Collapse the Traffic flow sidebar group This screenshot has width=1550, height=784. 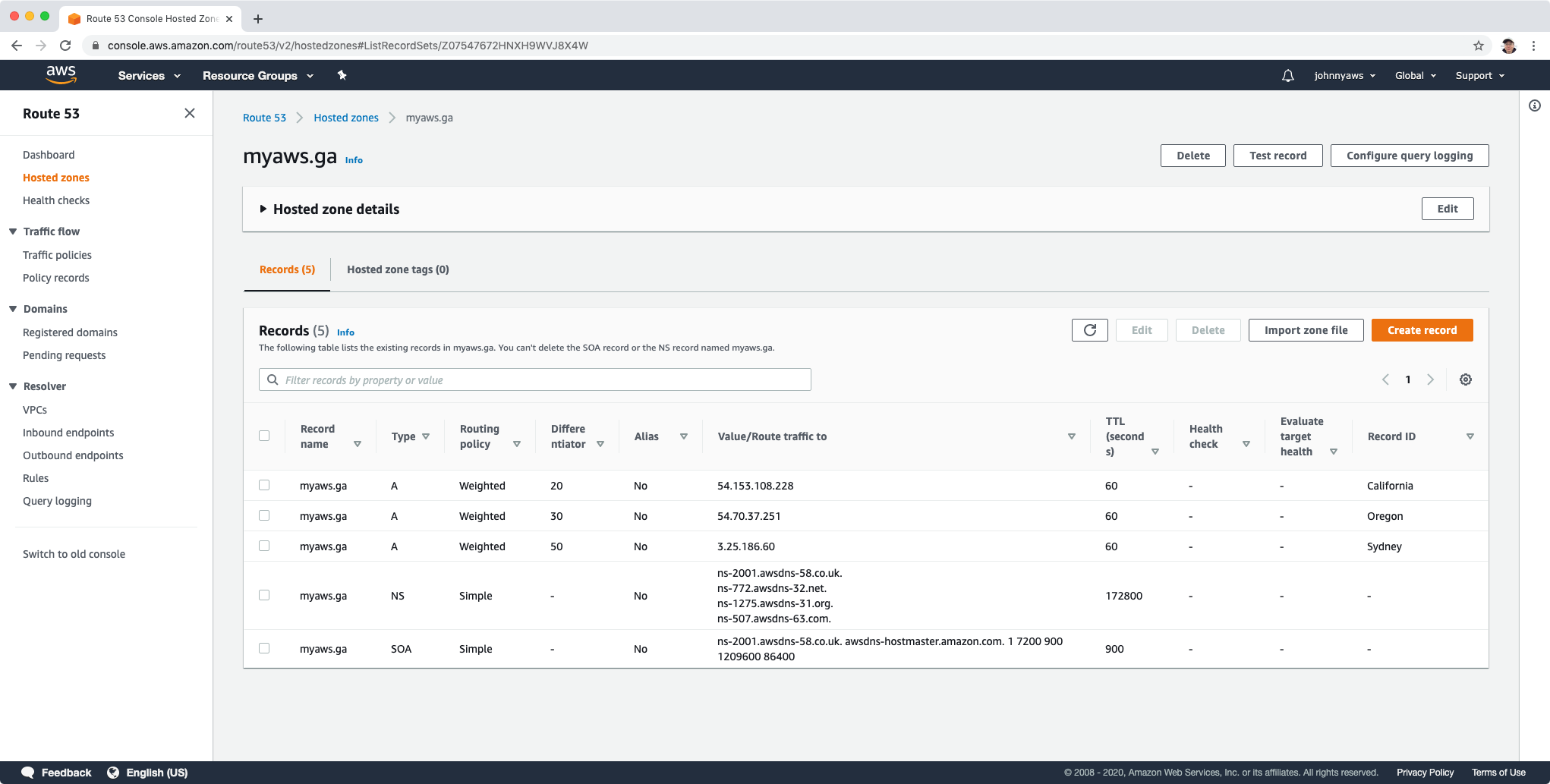13,231
